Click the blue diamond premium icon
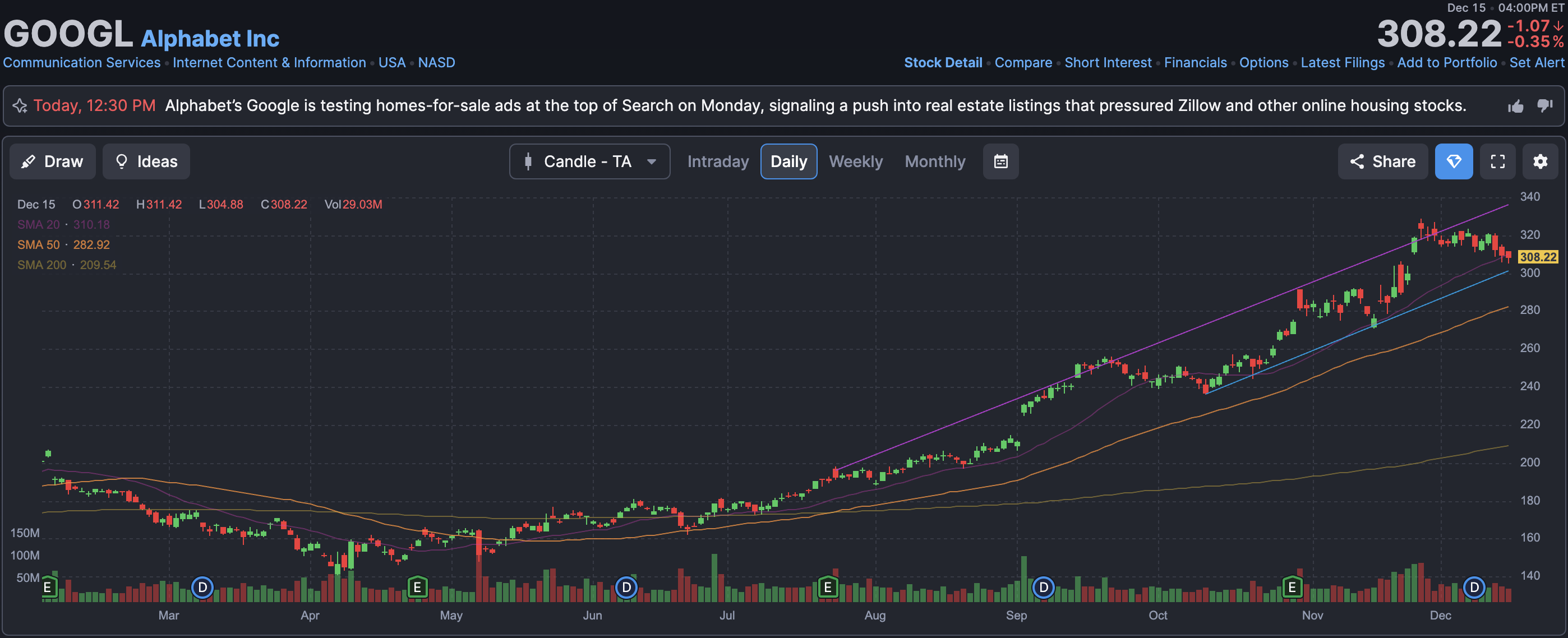 pos(1453,161)
